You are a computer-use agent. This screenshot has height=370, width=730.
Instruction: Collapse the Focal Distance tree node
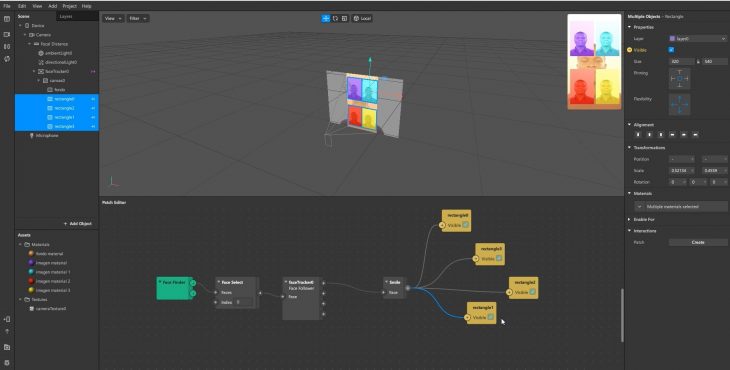coord(30,44)
